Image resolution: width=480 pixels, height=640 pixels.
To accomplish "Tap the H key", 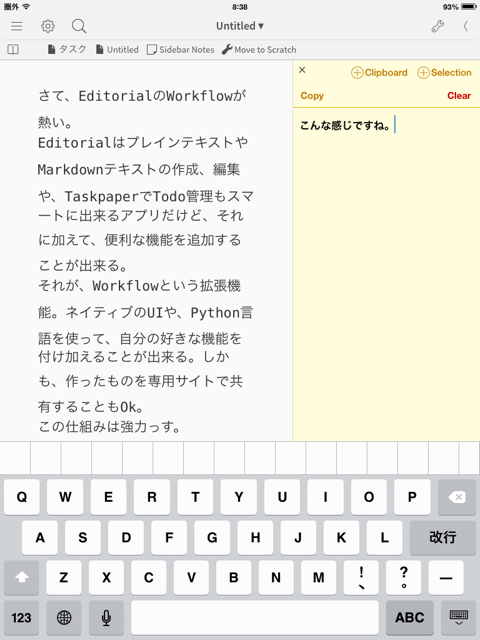I will tap(256, 537).
